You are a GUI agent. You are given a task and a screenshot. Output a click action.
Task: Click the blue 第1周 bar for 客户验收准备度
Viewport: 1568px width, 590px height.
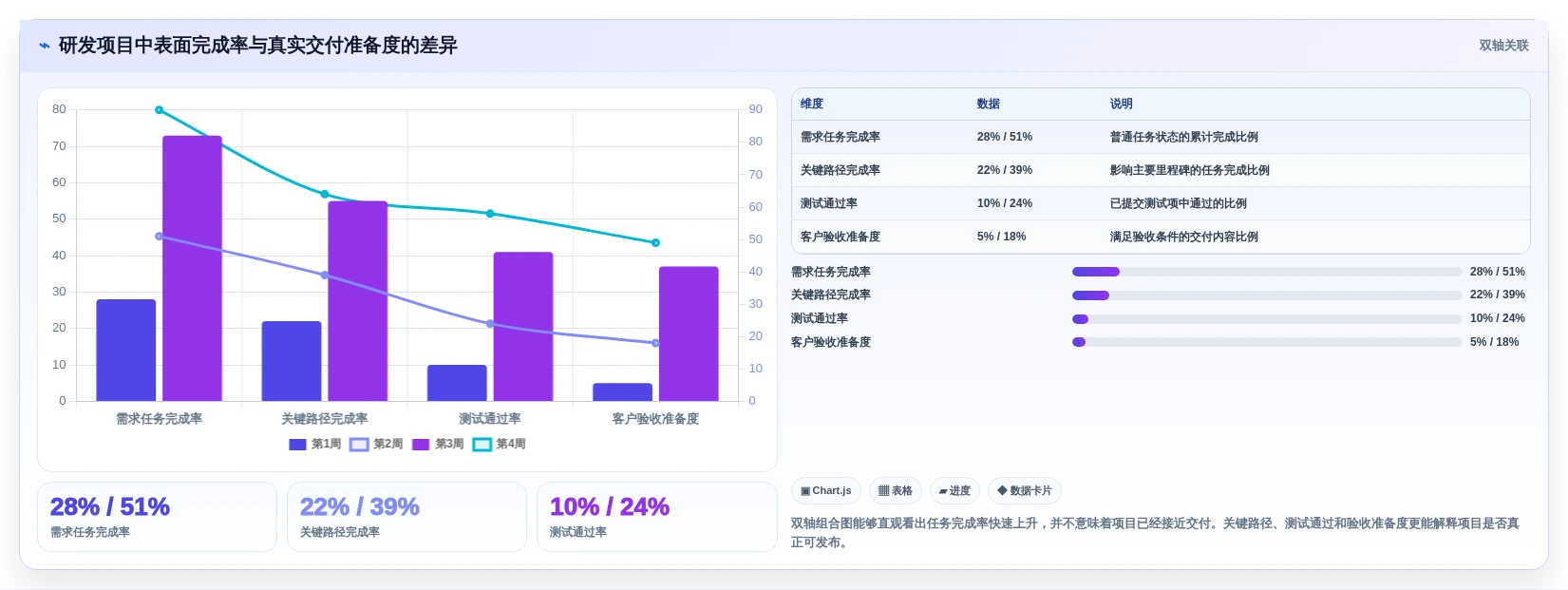point(623,391)
